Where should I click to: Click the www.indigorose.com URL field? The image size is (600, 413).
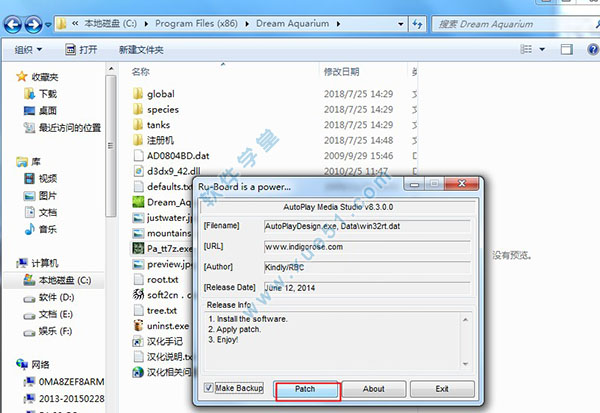click(367, 247)
